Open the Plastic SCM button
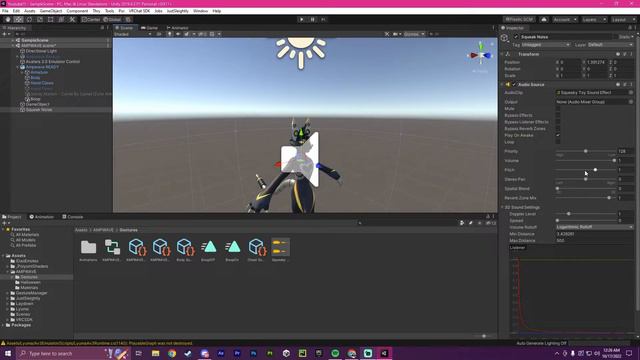This screenshot has width=640, height=360. pyautogui.click(x=519, y=19)
